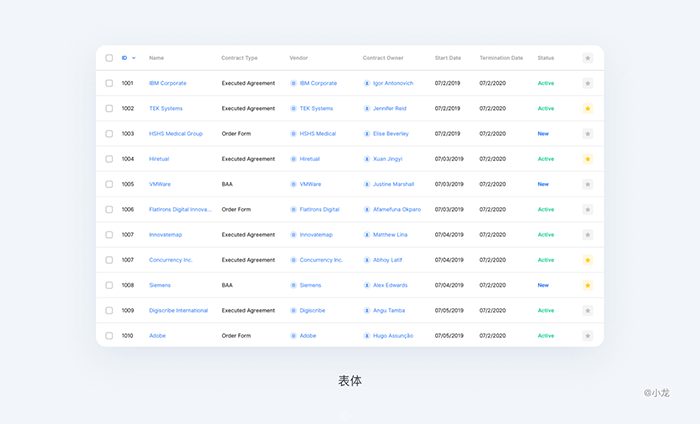The height and width of the screenshot is (424, 700).
Task: Click person icon beside Matthew Lina
Action: click(x=367, y=235)
